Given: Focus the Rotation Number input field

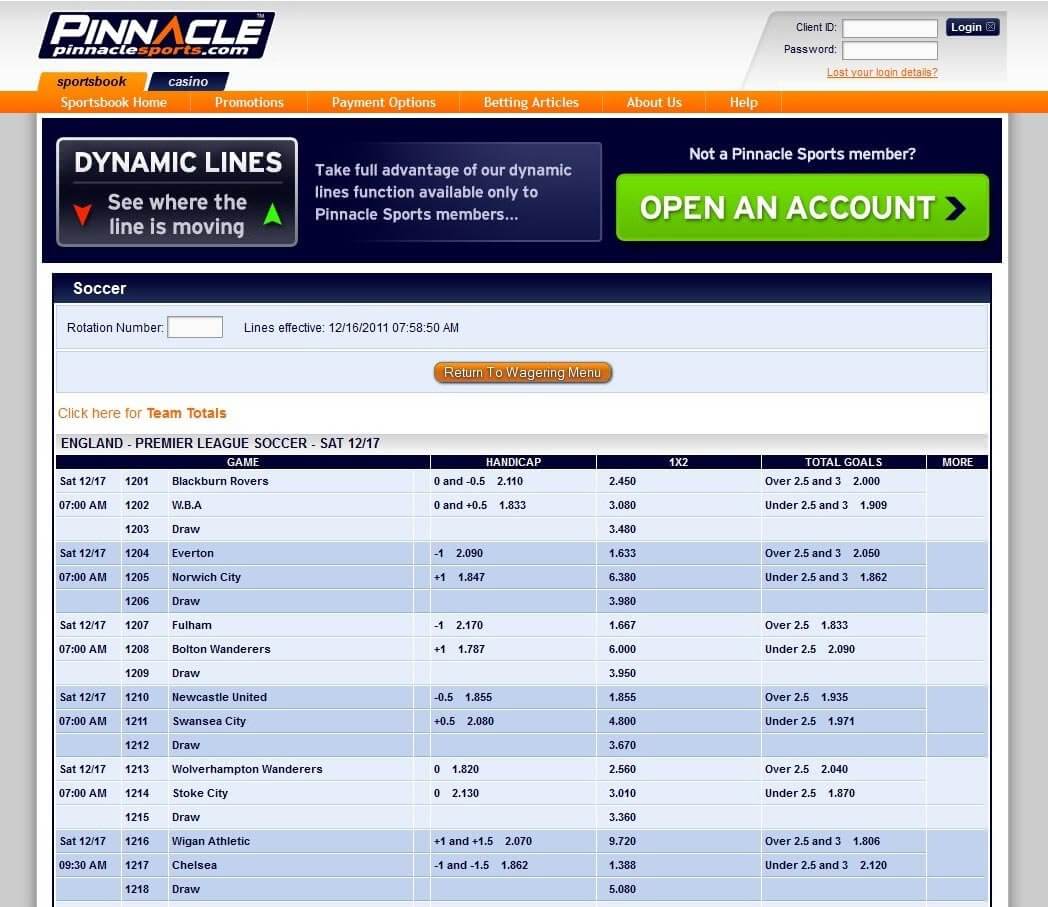Looking at the screenshot, I should click(x=194, y=328).
